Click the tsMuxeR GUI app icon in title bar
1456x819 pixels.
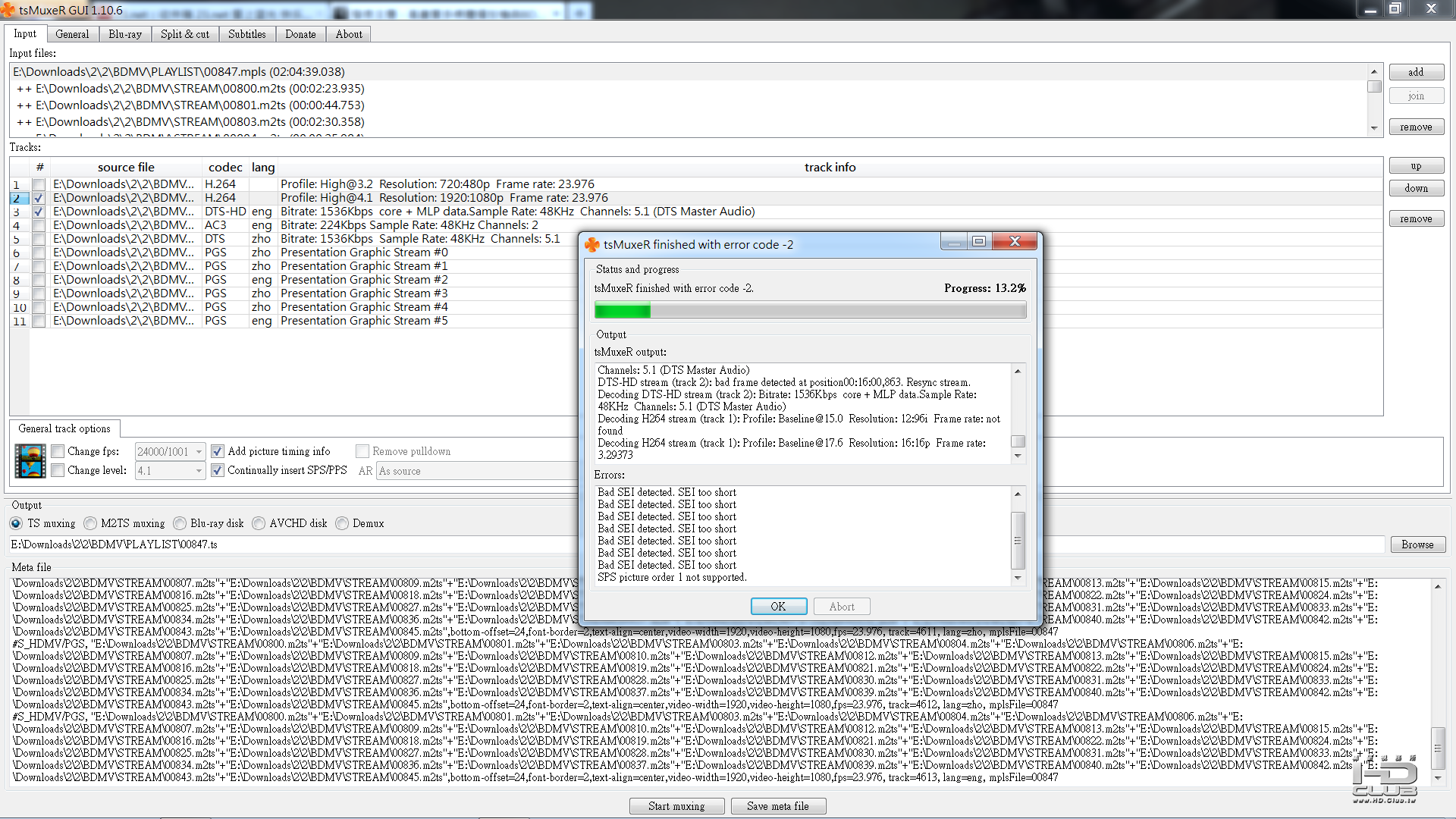point(8,10)
